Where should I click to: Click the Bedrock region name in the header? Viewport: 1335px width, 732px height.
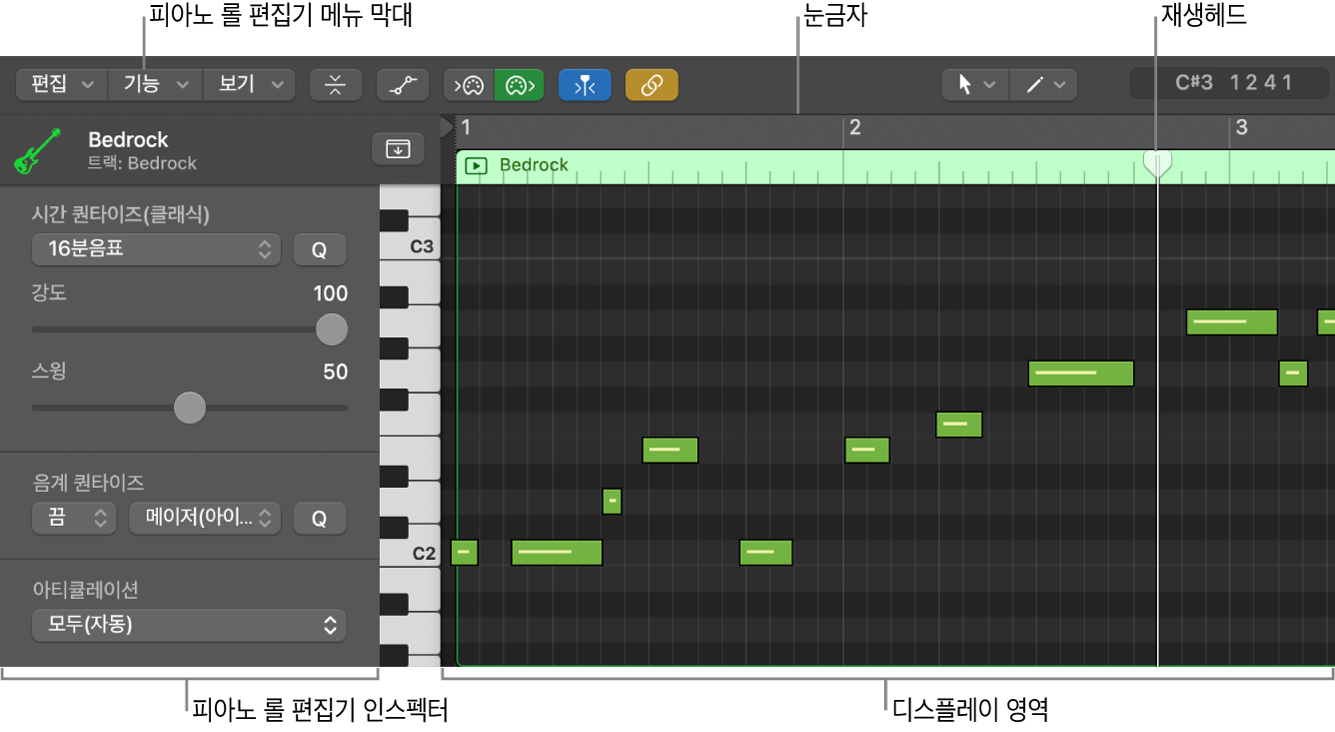pyautogui.click(x=534, y=165)
